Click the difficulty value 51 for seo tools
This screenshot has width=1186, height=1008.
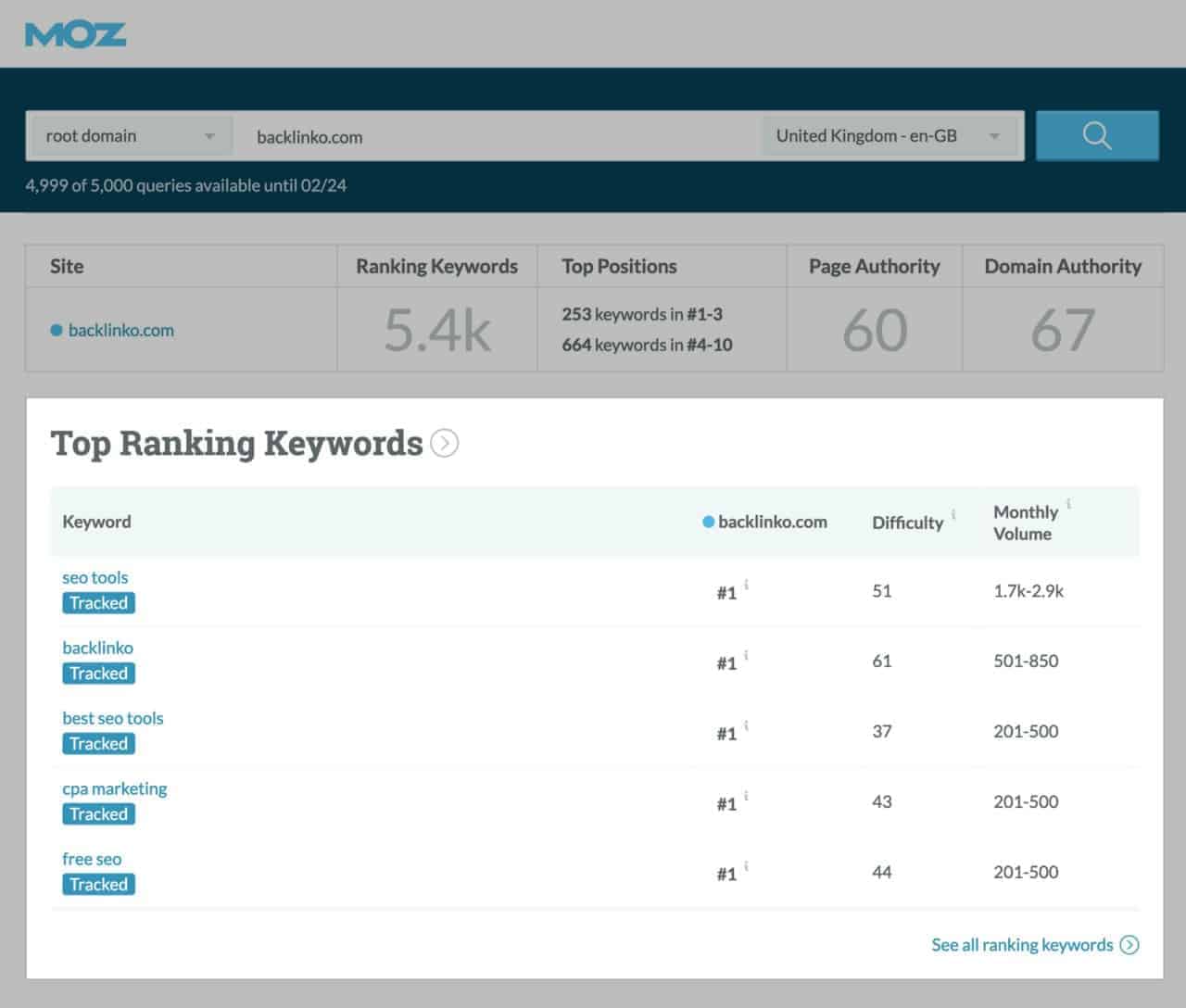882,590
